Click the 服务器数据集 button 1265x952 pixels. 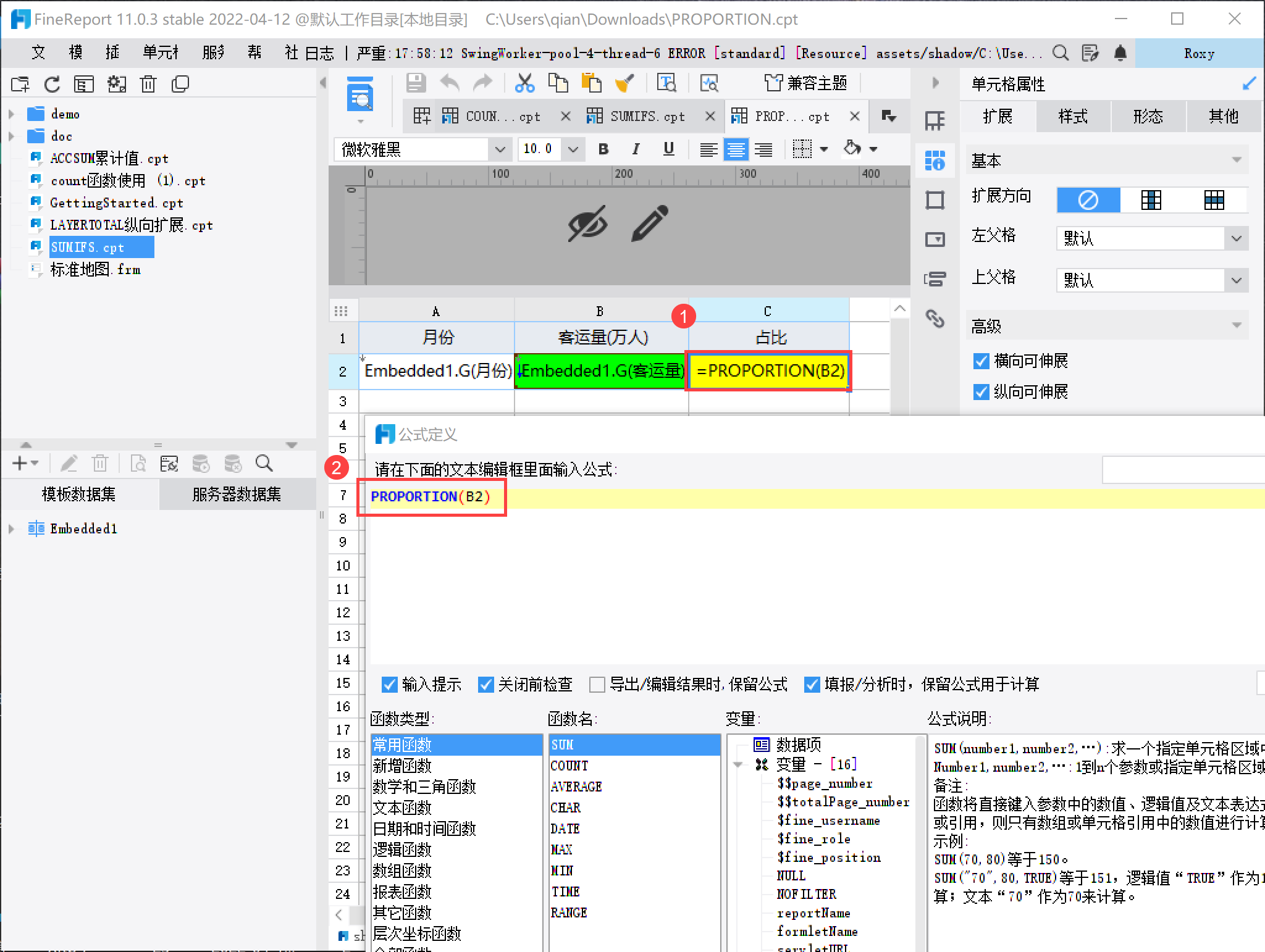[237, 494]
